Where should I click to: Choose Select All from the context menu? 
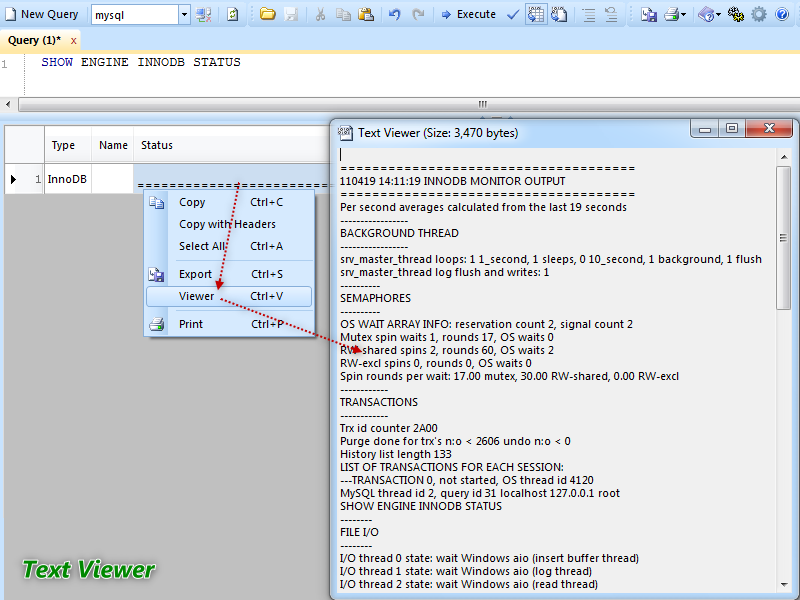[x=229, y=246]
